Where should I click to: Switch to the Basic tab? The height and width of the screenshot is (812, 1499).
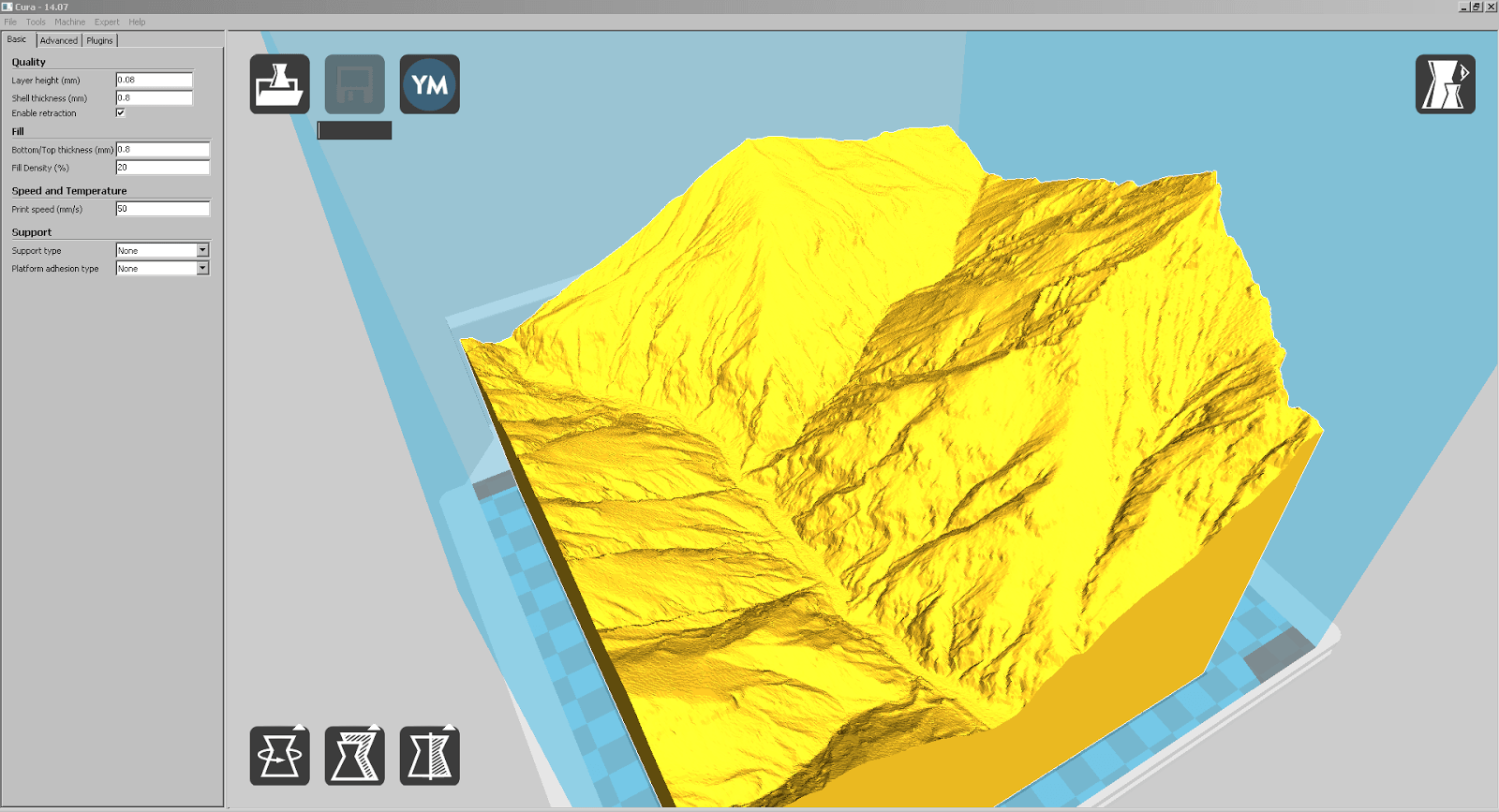pos(18,39)
